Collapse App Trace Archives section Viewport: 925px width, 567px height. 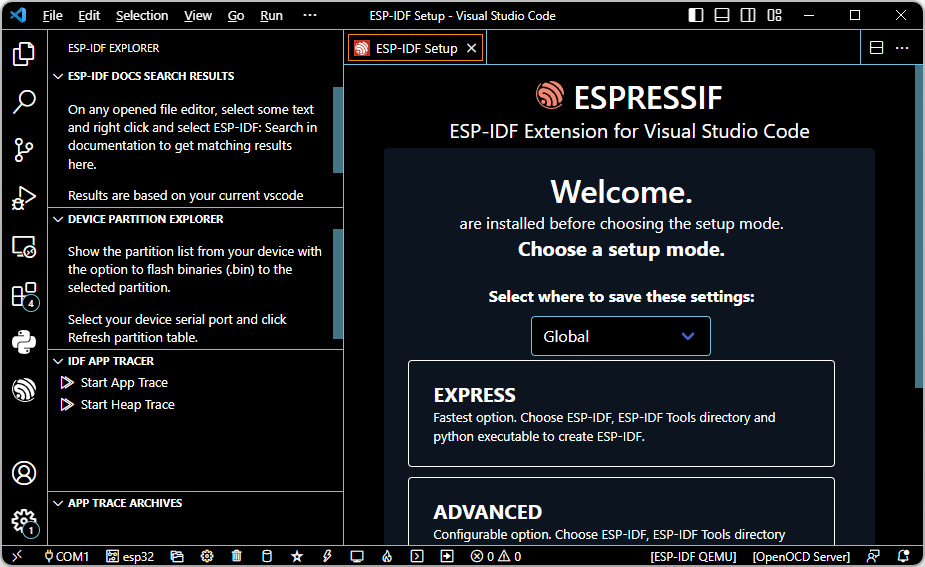coord(195,503)
